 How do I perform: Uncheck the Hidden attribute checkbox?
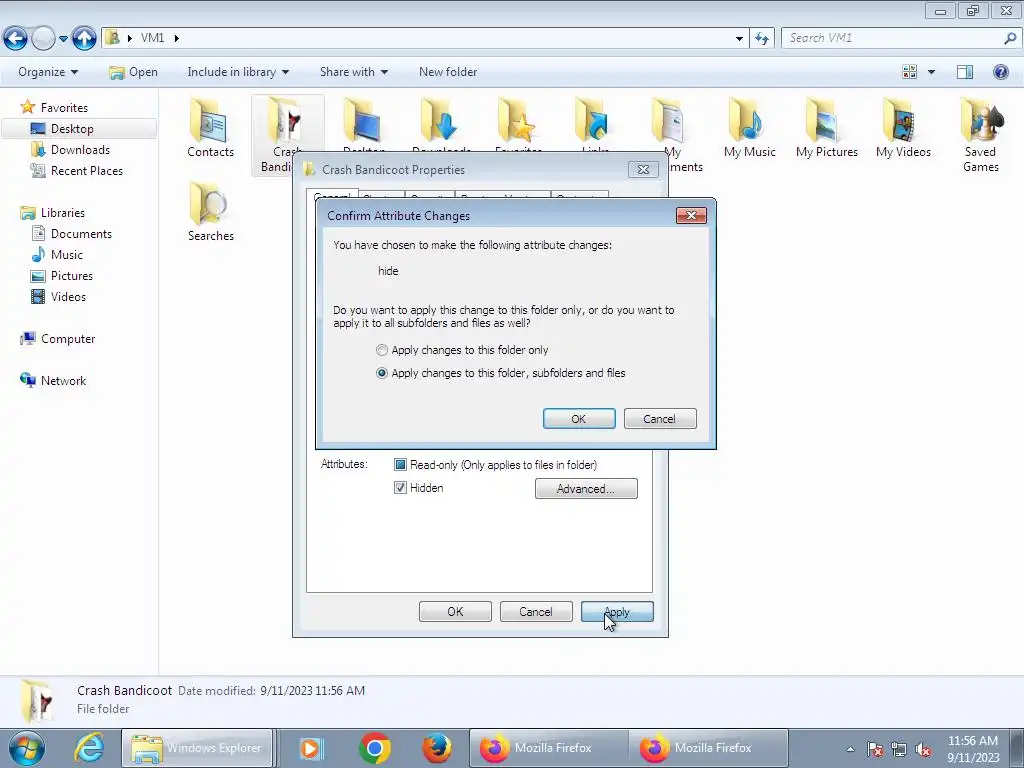[400, 488]
